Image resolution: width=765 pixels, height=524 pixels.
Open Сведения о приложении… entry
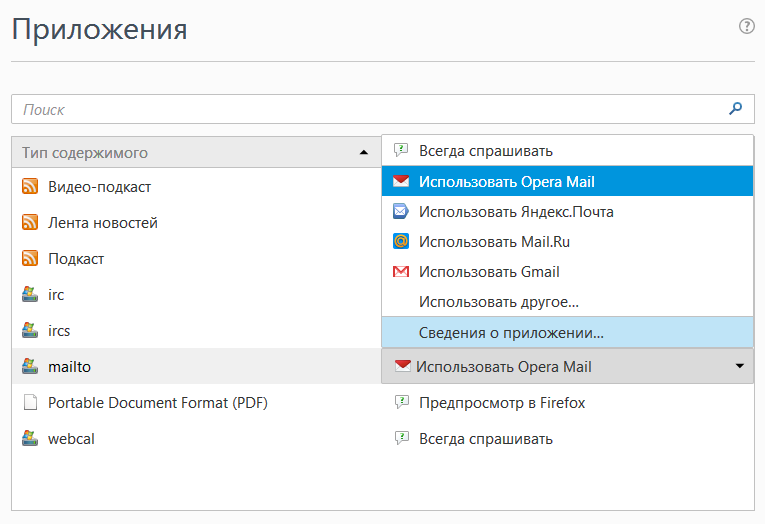567,333
